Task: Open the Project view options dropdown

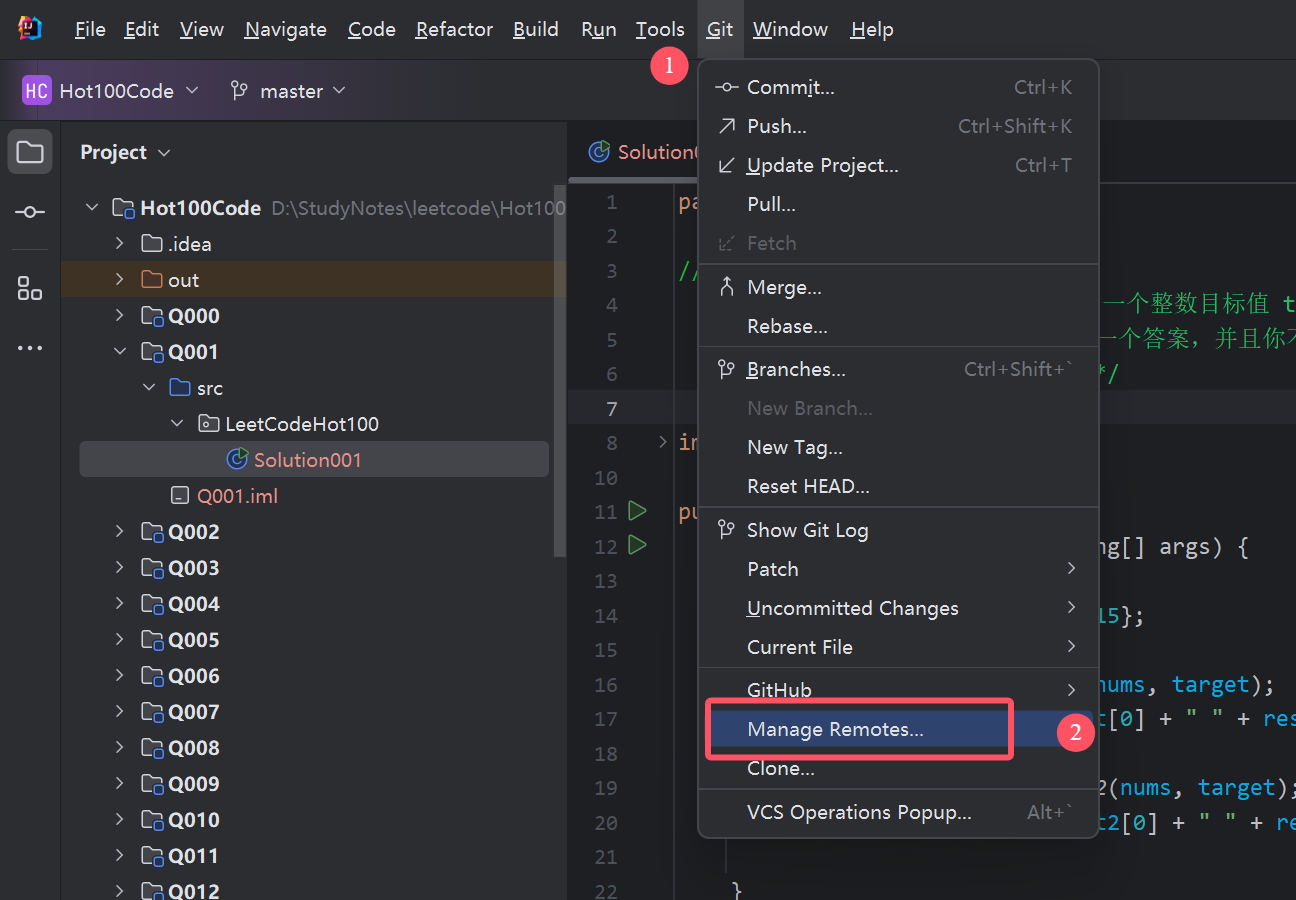Action: [x=164, y=153]
